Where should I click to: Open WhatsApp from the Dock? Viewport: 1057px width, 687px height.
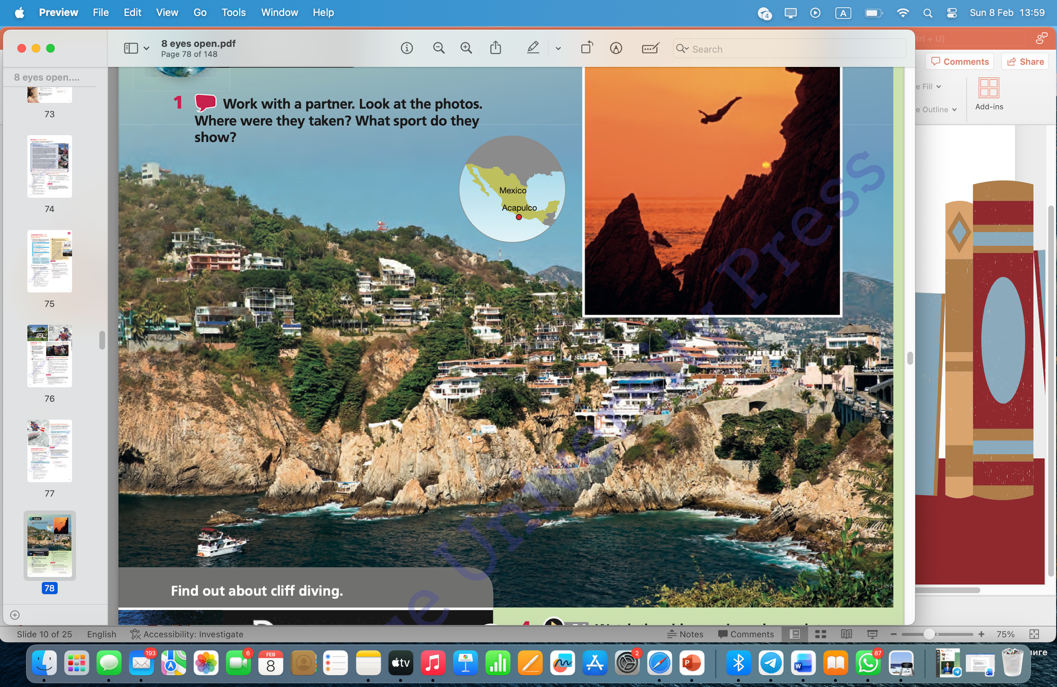[x=868, y=663]
